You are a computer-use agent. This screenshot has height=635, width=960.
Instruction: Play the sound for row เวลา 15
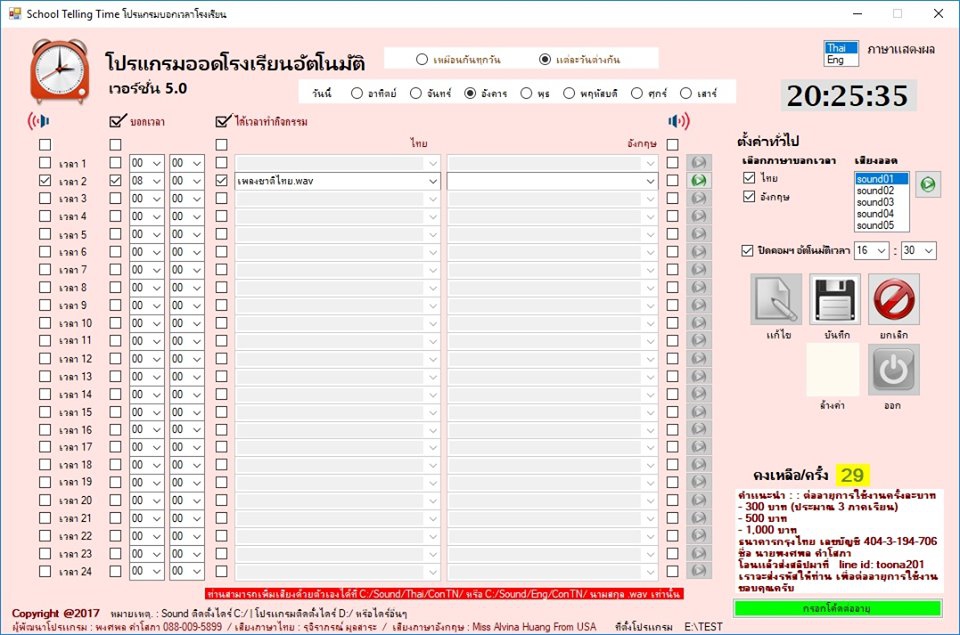point(699,411)
